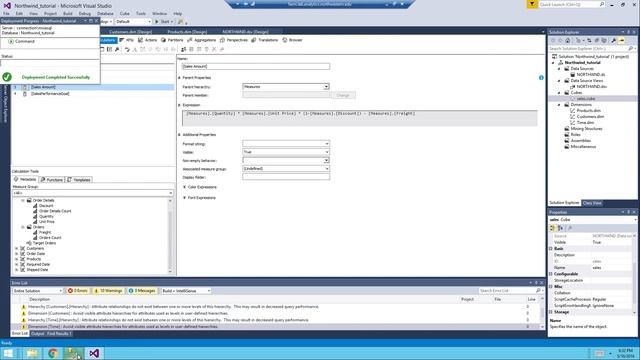Toggle the 0 Errors filter button

78,291
